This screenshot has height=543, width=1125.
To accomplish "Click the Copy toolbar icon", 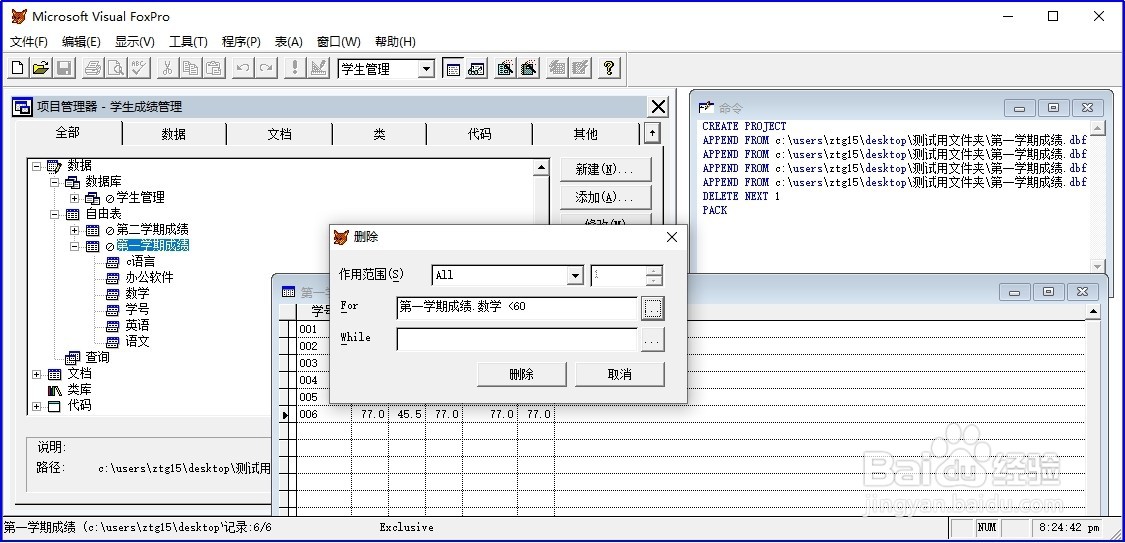I will pos(190,68).
